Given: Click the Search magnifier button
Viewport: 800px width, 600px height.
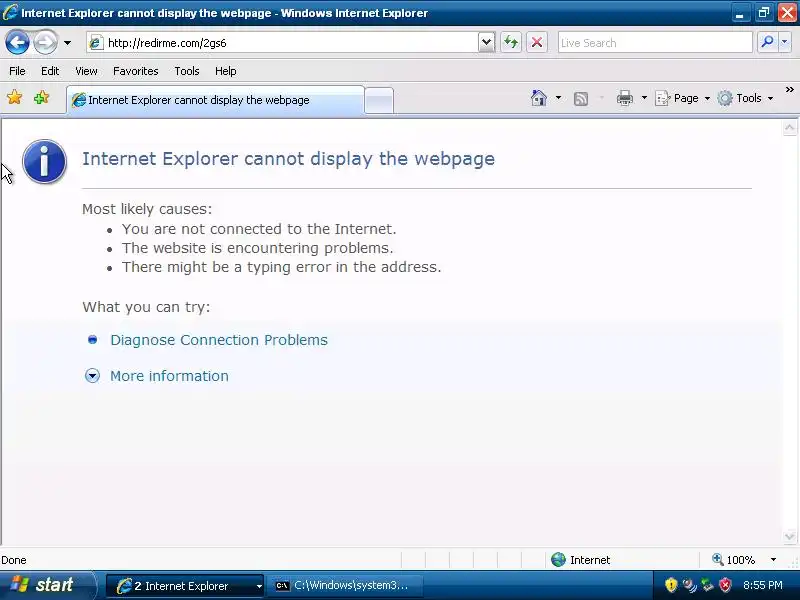Looking at the screenshot, I should pyautogui.click(x=767, y=42).
